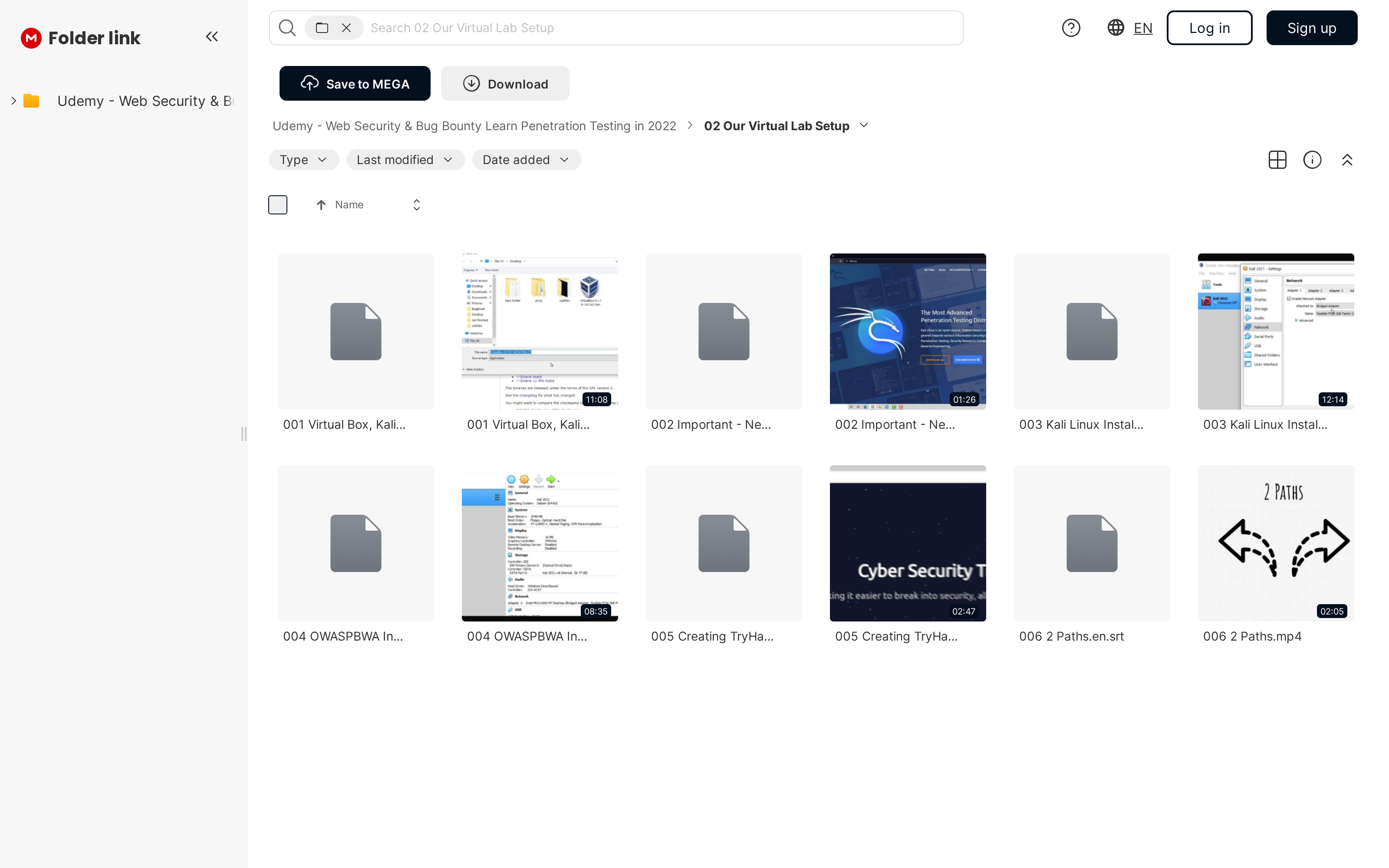
Task: Click the magnifying glass search icon
Action: 287,27
